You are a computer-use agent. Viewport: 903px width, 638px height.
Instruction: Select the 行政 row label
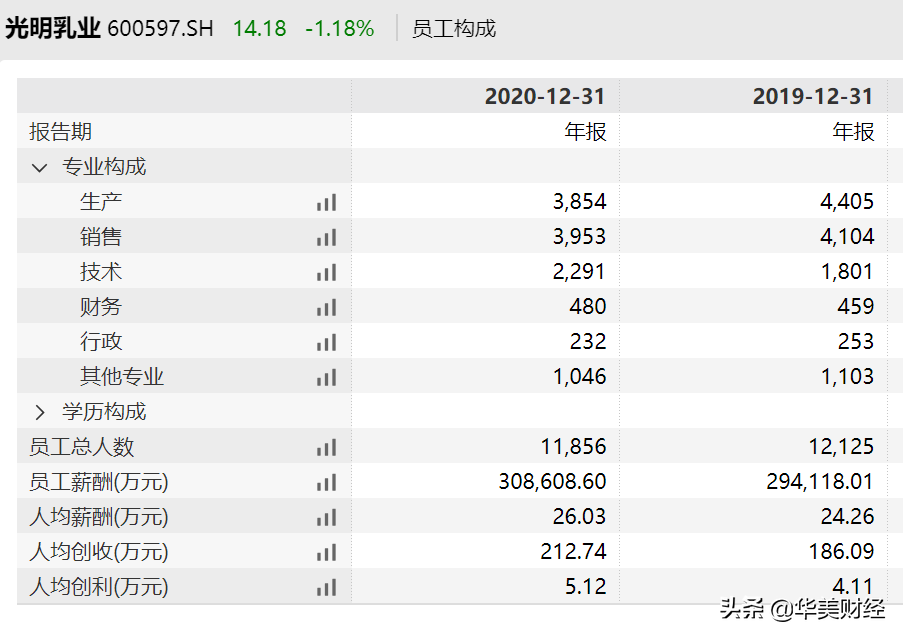pyautogui.click(x=101, y=342)
